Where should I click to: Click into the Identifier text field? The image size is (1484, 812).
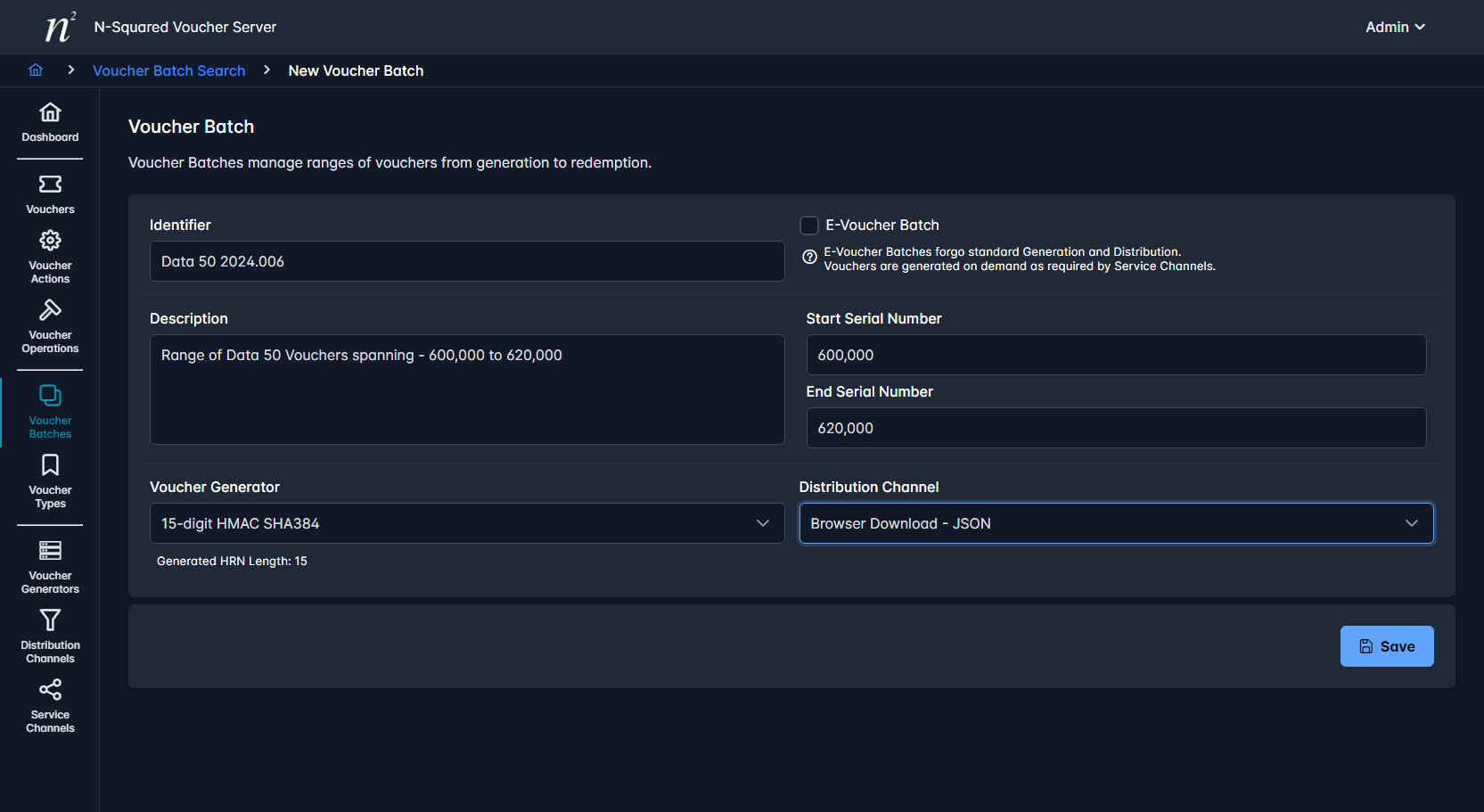[x=466, y=261]
